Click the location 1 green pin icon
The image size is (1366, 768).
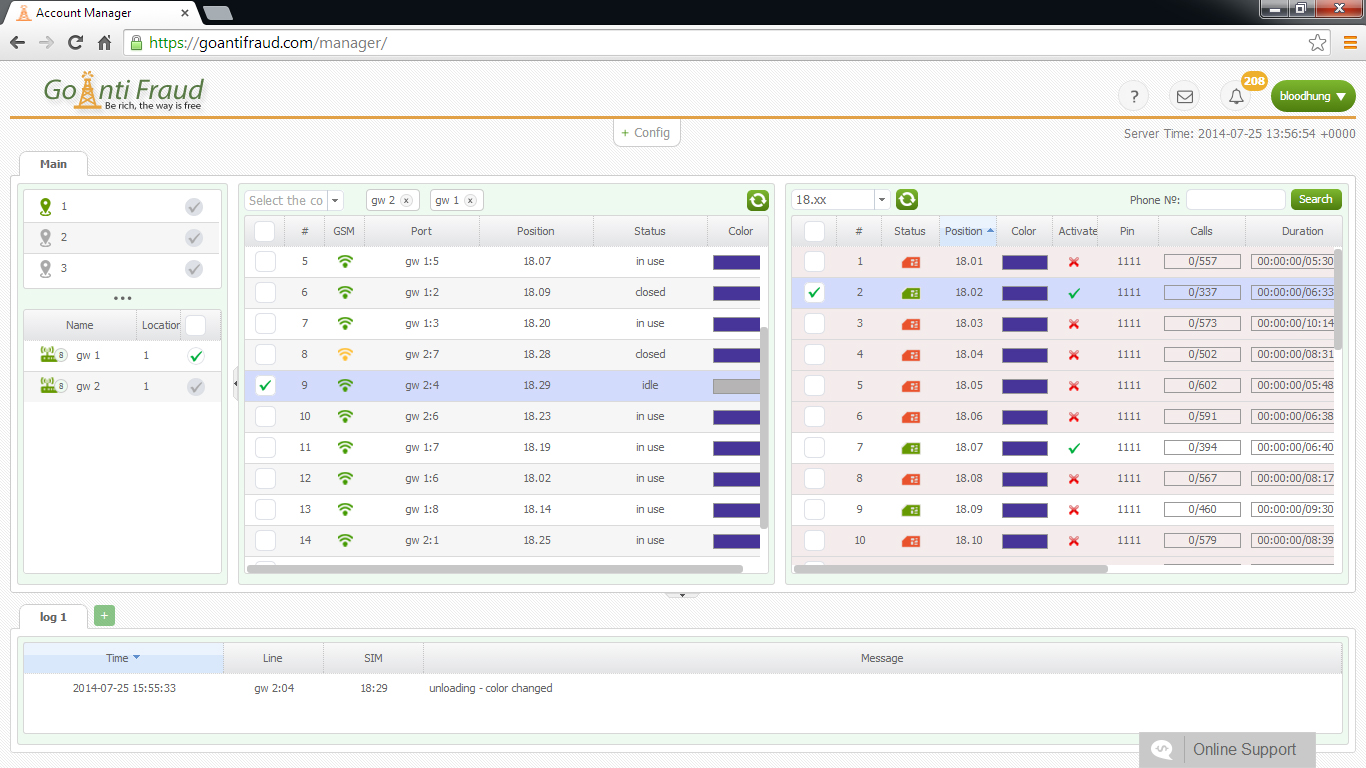(x=45, y=206)
